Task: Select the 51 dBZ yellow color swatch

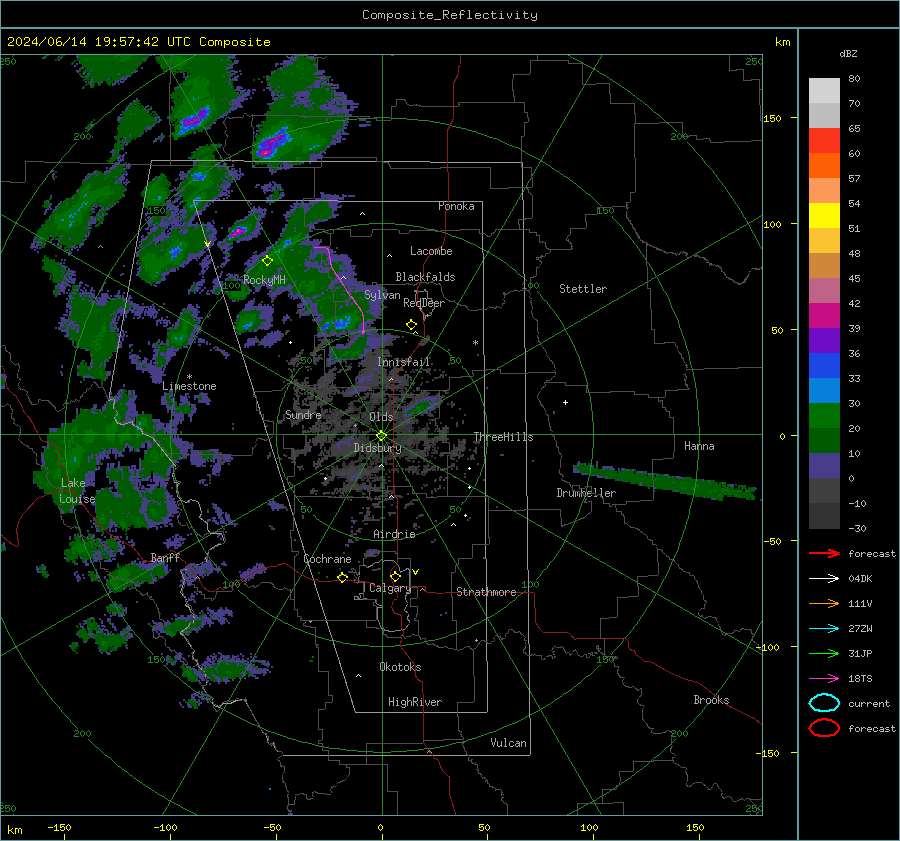Action: (824, 215)
